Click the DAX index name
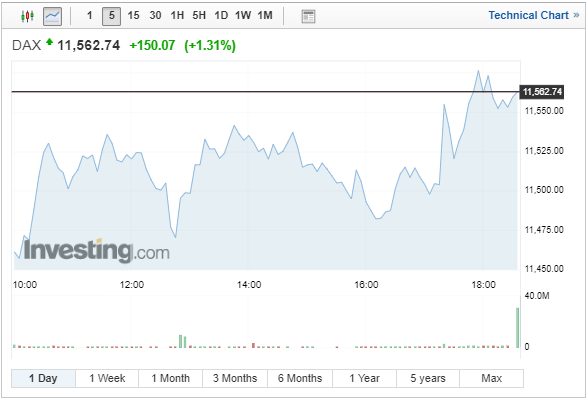Screen dimensions: 588x400 pos(26,45)
